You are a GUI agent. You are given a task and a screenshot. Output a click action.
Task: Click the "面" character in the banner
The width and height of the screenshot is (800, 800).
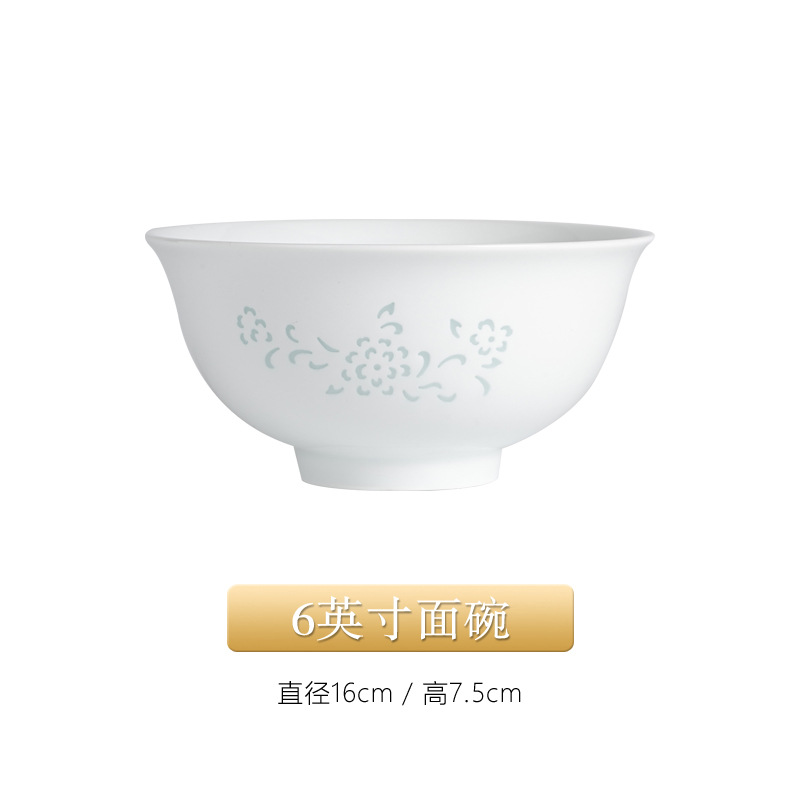439,619
